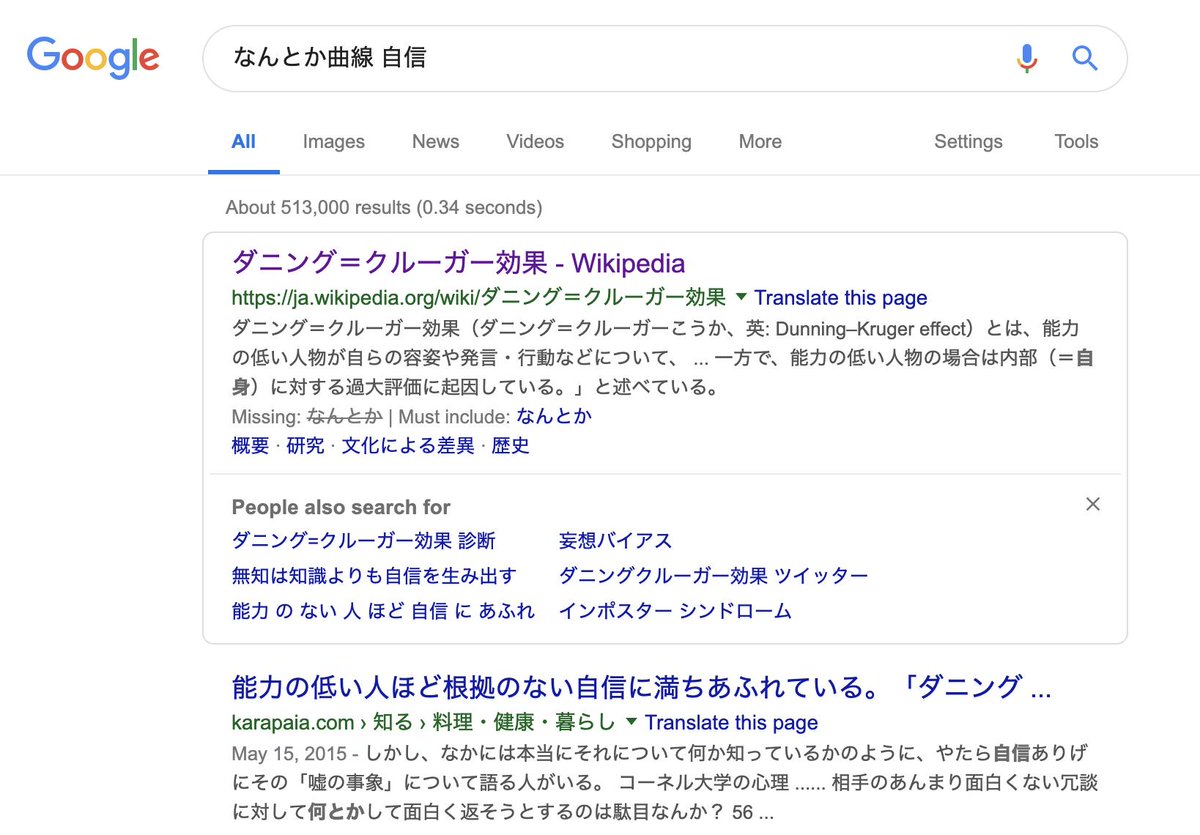This screenshot has height=835, width=1200.
Task: Click the struck-through なんとか after Missing
Action: pos(345,417)
